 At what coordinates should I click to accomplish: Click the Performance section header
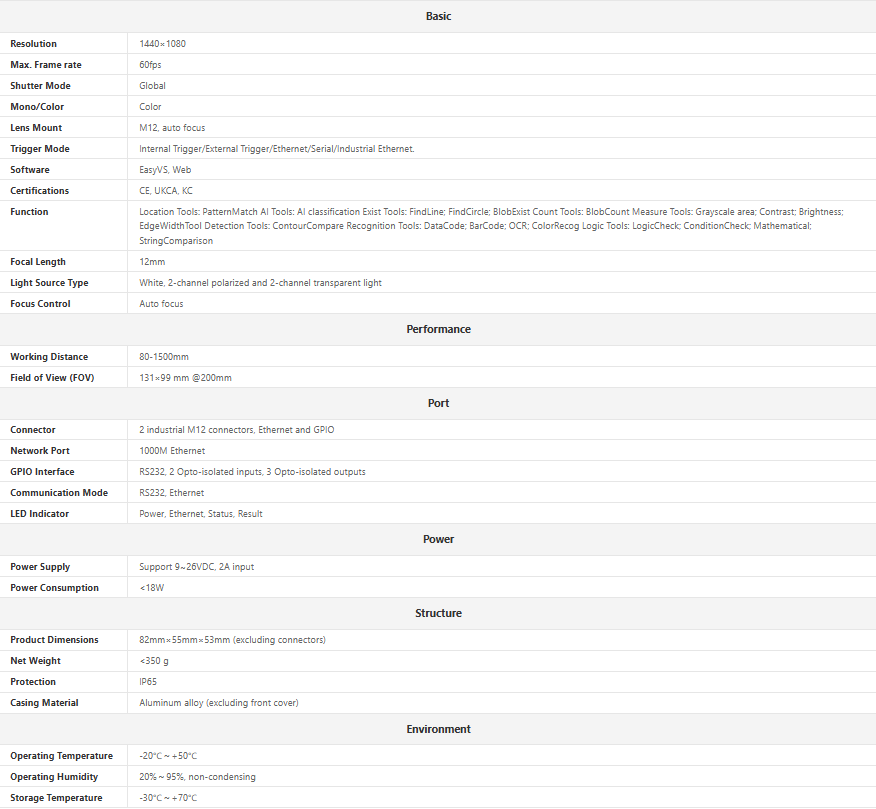coord(438,329)
